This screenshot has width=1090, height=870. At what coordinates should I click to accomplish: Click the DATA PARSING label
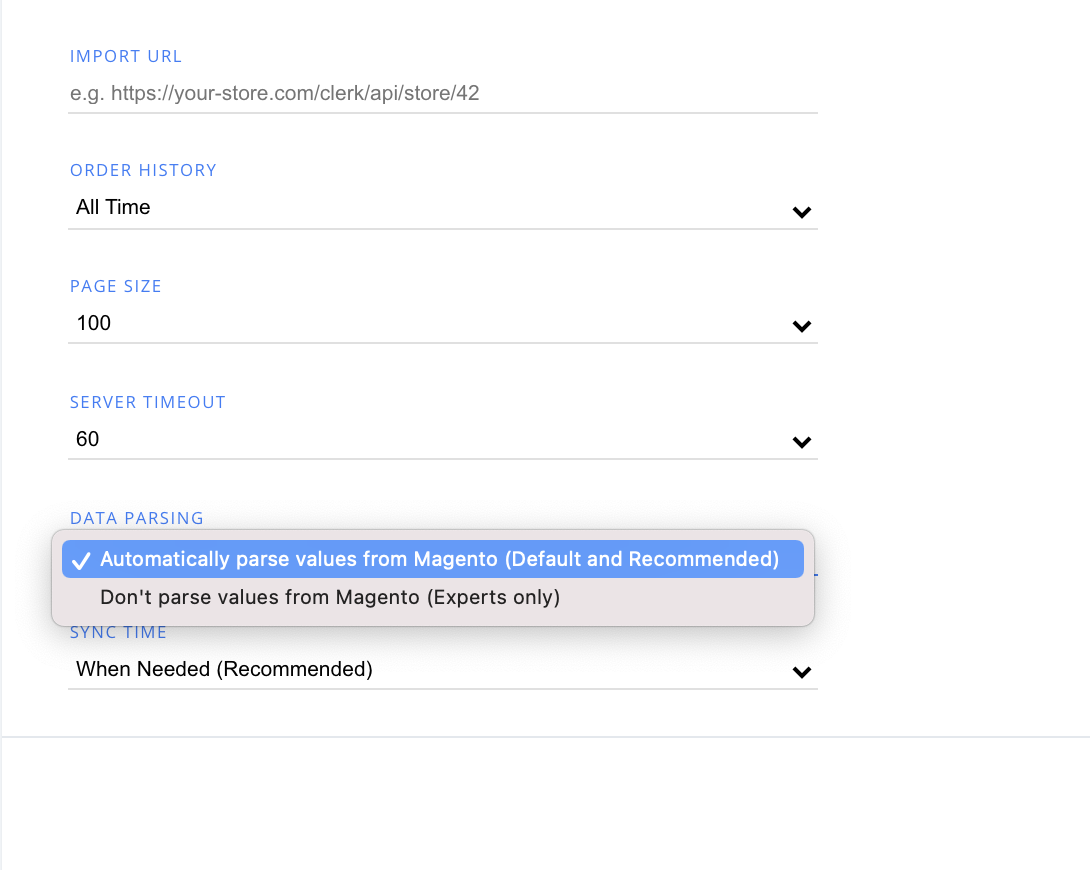click(137, 518)
